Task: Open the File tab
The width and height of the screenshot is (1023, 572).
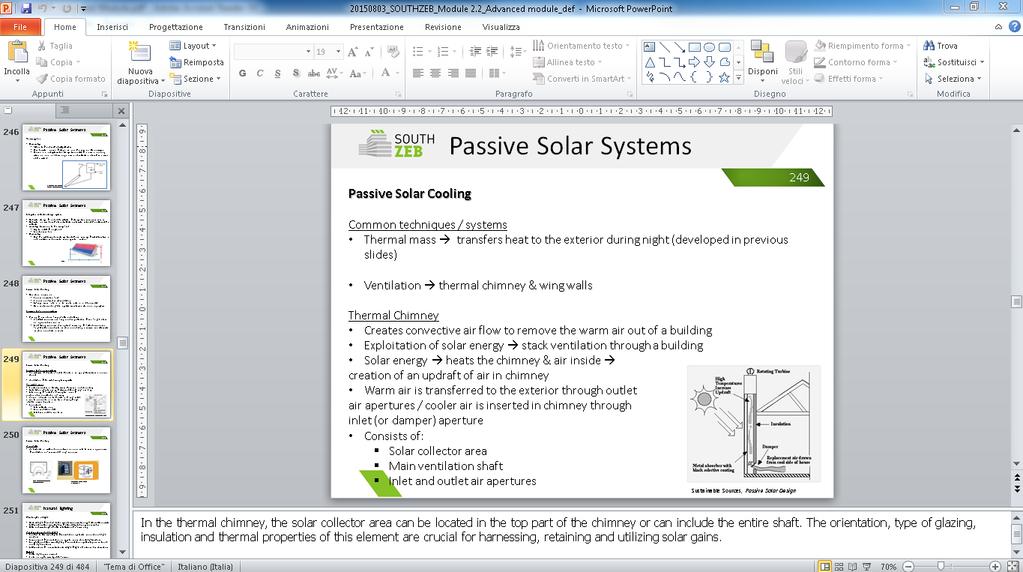Action: (20, 27)
